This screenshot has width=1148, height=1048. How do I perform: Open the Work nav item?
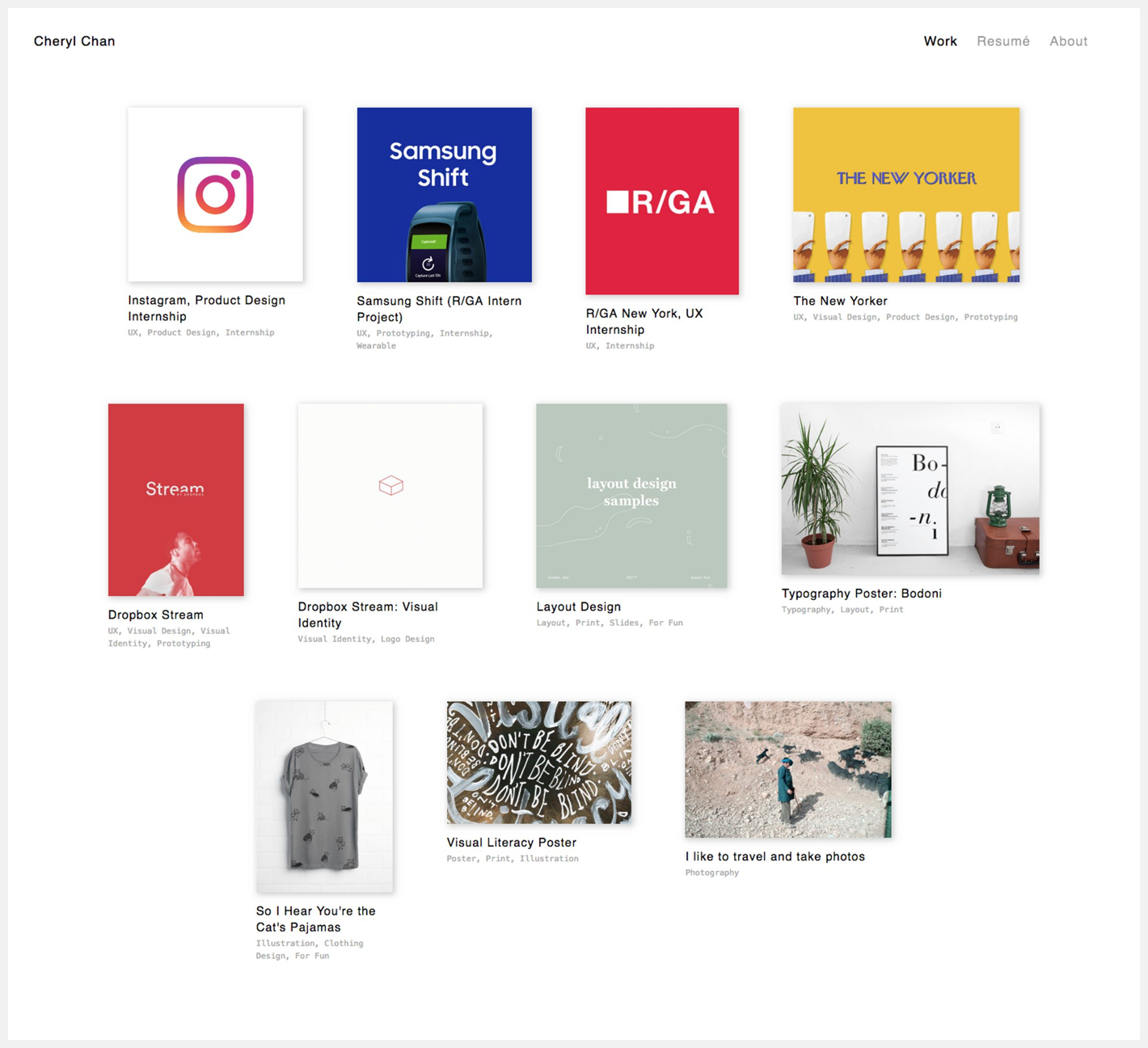point(940,41)
